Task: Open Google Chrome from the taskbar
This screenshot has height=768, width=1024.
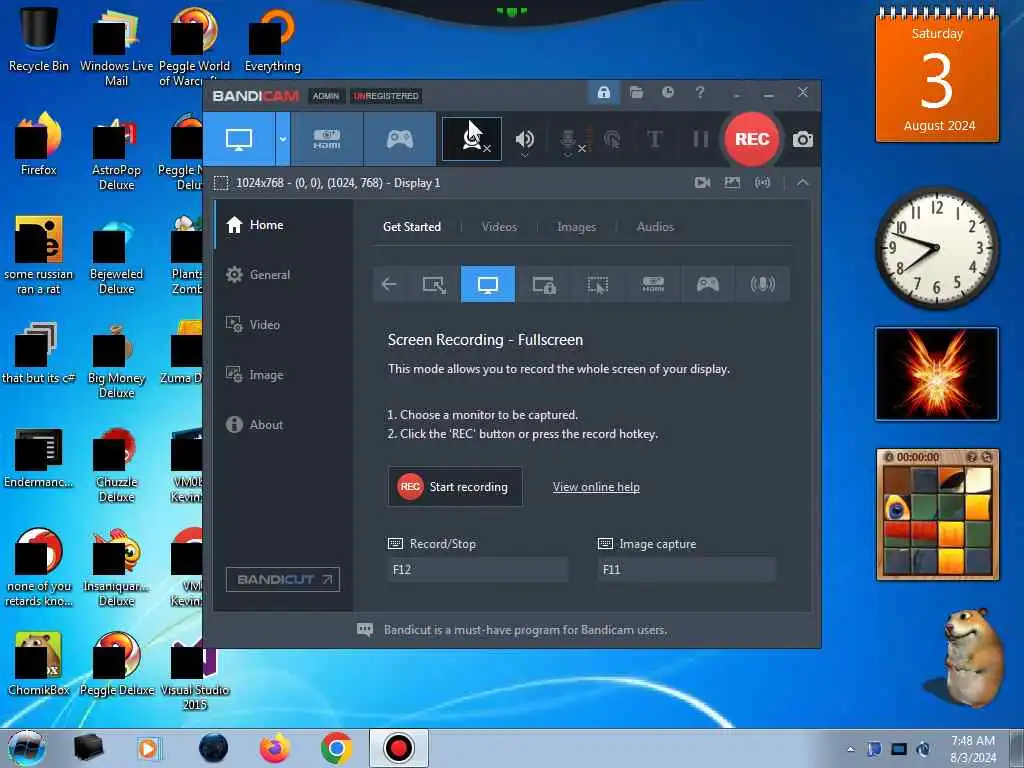Action: point(336,748)
